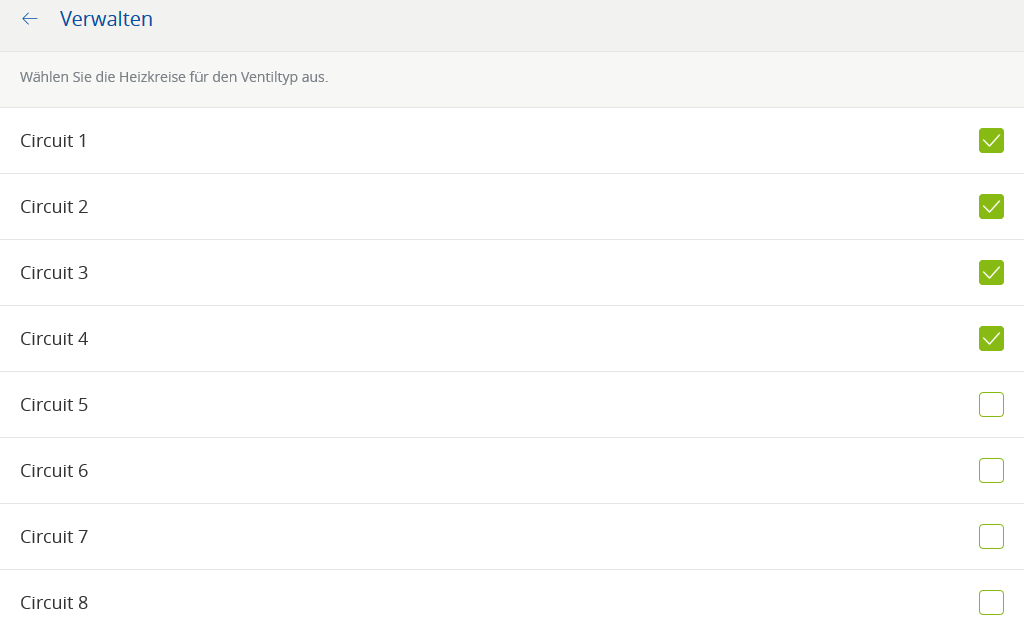
Task: Click the Circuit 5 label text
Action: (x=54, y=405)
